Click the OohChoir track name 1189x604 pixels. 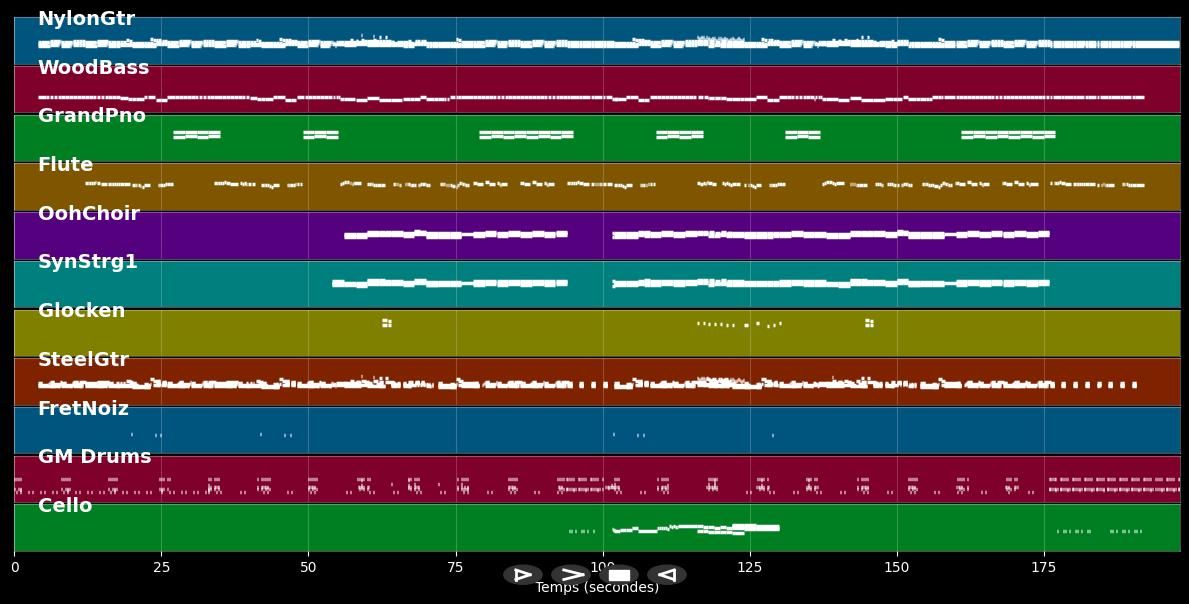pos(89,214)
